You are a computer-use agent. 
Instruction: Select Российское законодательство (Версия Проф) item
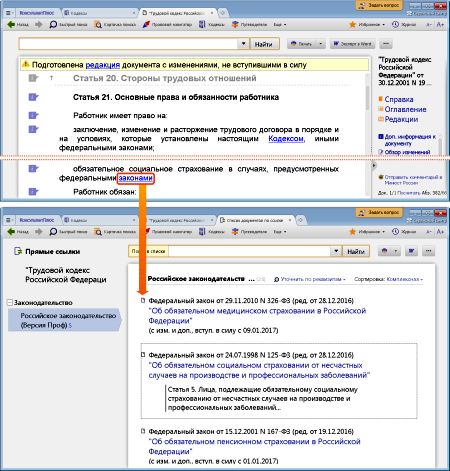point(65,320)
